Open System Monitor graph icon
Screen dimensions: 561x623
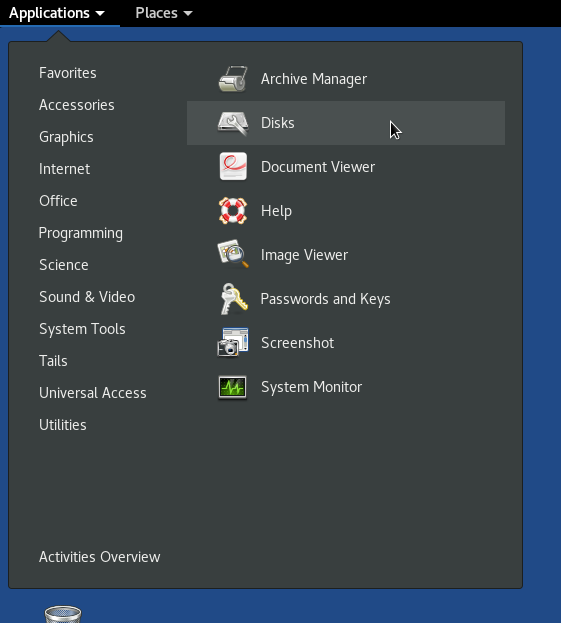click(x=232, y=387)
